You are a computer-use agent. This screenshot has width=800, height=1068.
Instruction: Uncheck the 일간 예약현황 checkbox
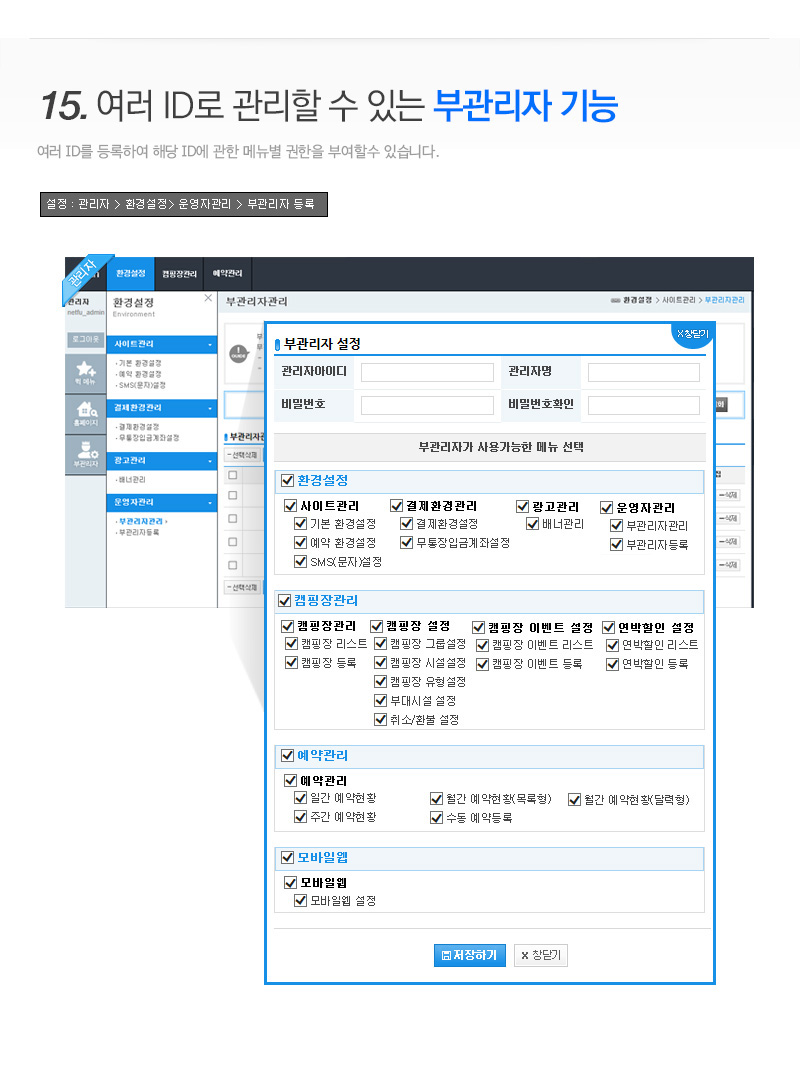(300, 798)
